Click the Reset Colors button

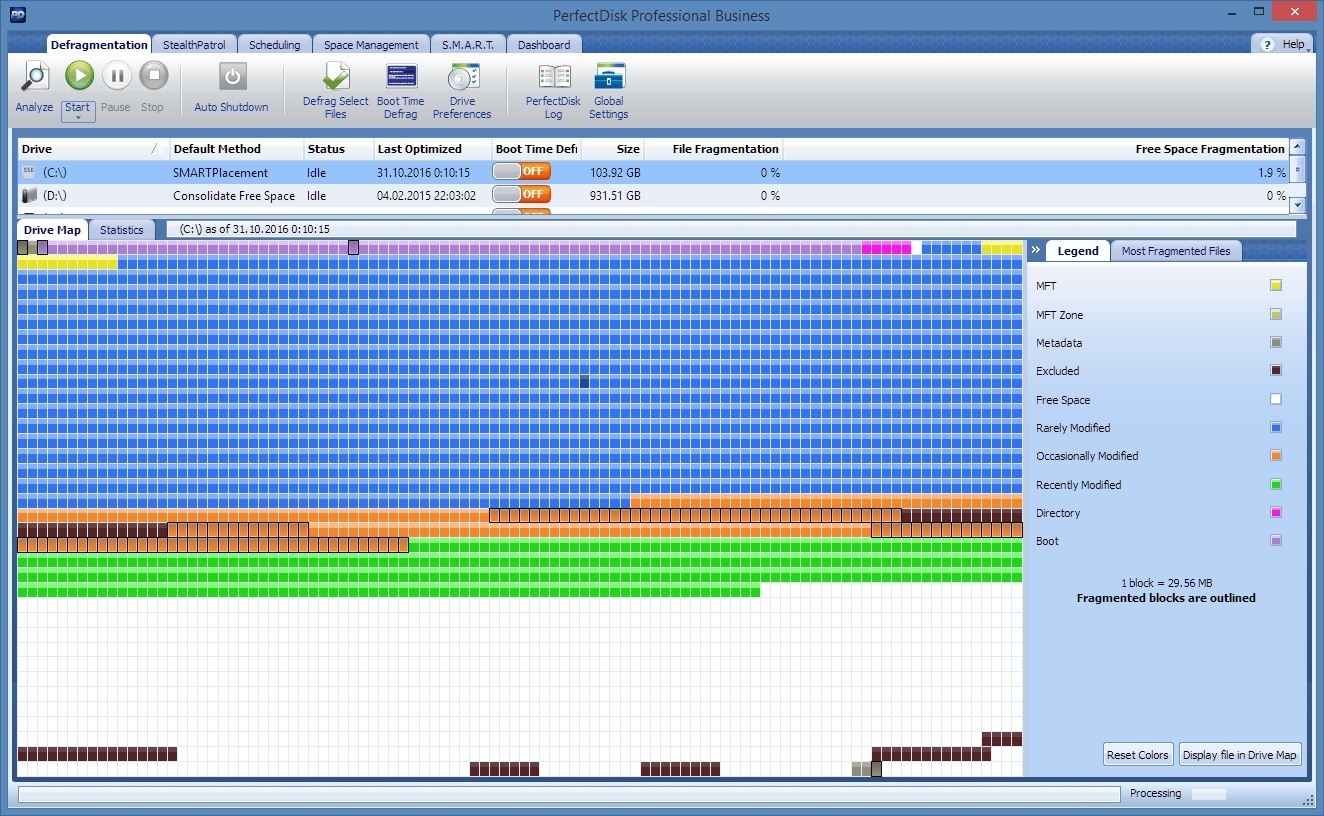click(1137, 755)
